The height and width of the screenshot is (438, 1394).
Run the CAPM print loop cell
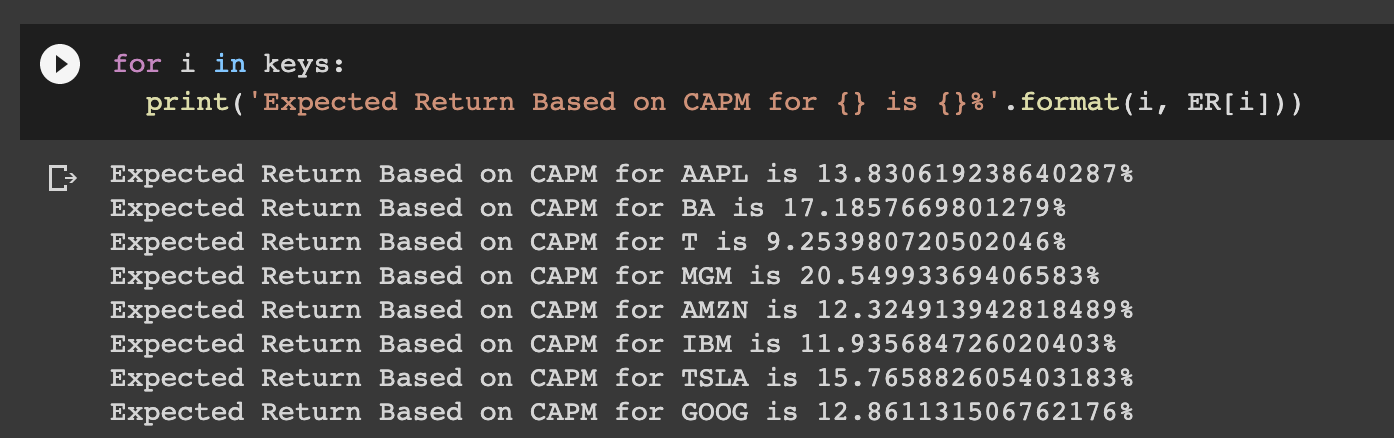(x=59, y=65)
